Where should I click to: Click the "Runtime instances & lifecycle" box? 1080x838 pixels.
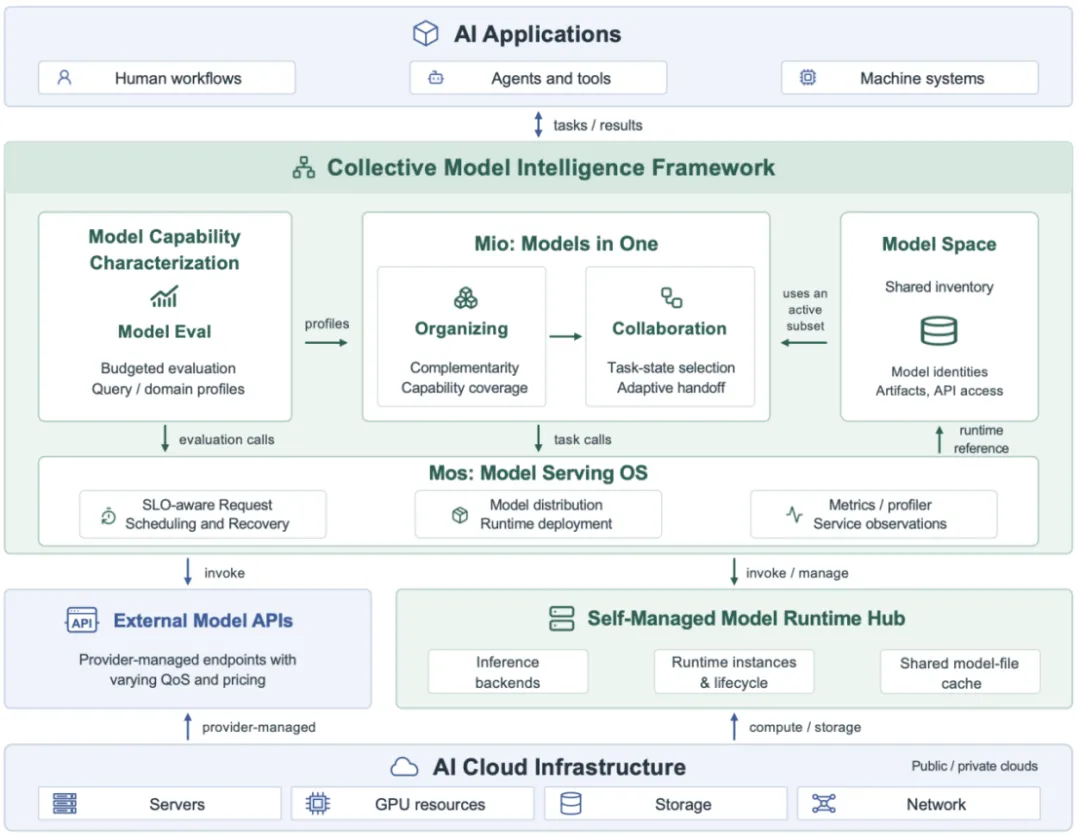click(734, 671)
